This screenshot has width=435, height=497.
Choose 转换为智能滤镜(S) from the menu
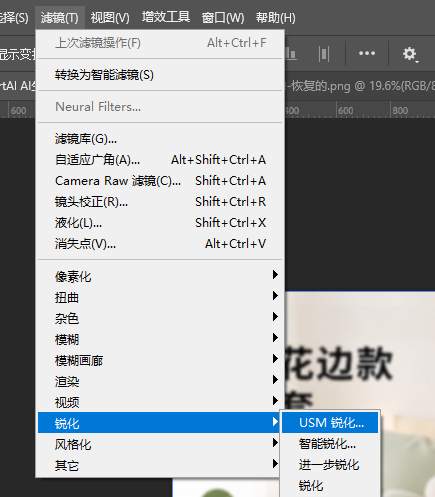pyautogui.click(x=160, y=75)
